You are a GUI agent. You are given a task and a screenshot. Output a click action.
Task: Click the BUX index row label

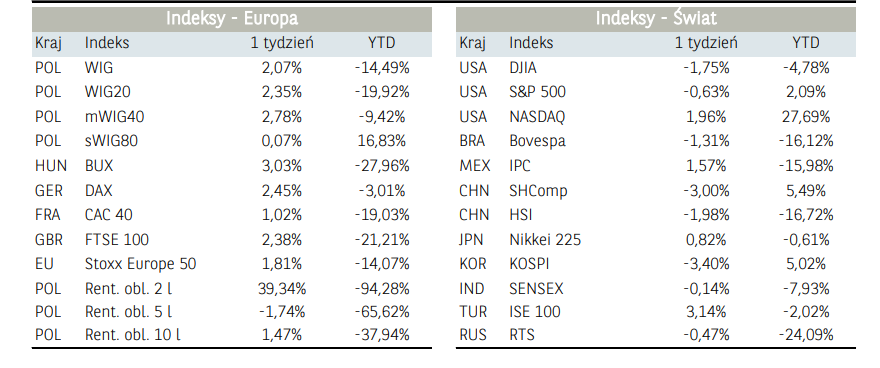(99, 166)
